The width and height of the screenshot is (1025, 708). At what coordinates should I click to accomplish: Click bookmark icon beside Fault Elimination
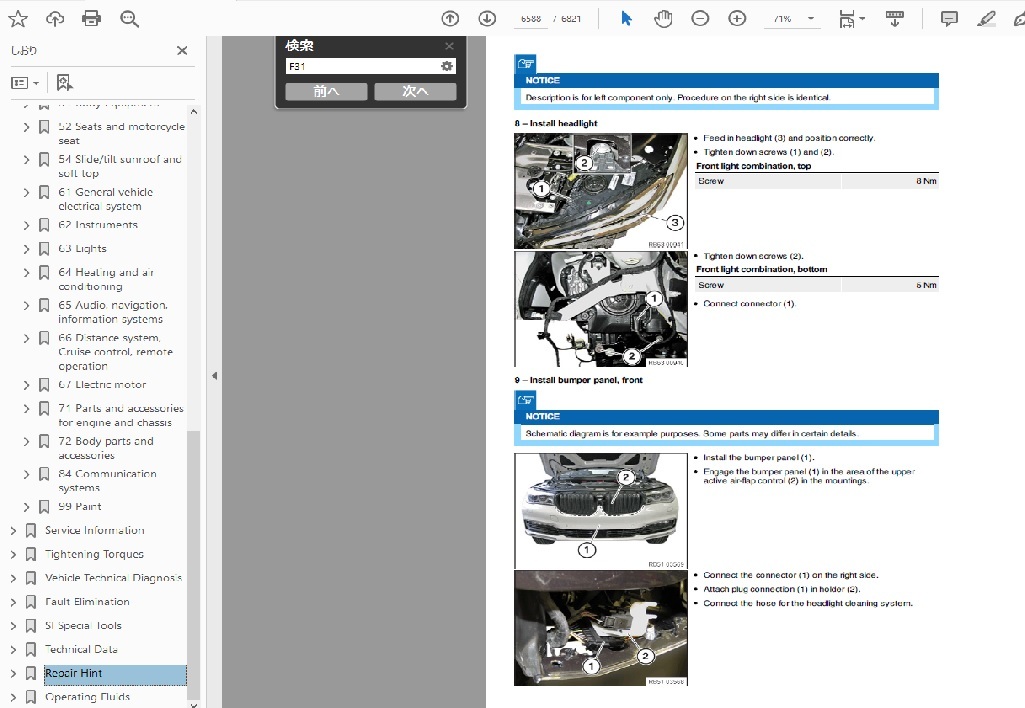coord(31,601)
